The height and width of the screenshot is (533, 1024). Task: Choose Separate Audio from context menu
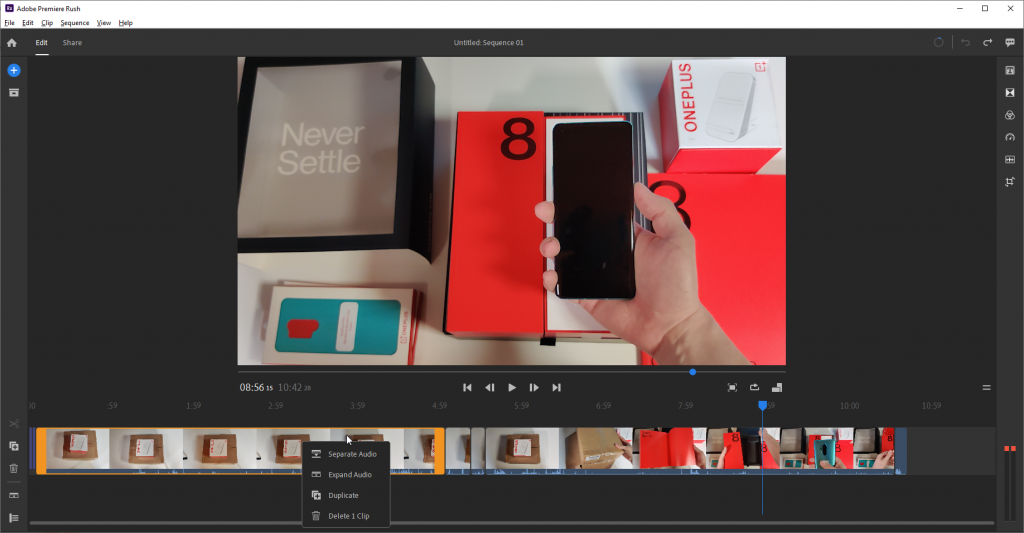click(345, 454)
